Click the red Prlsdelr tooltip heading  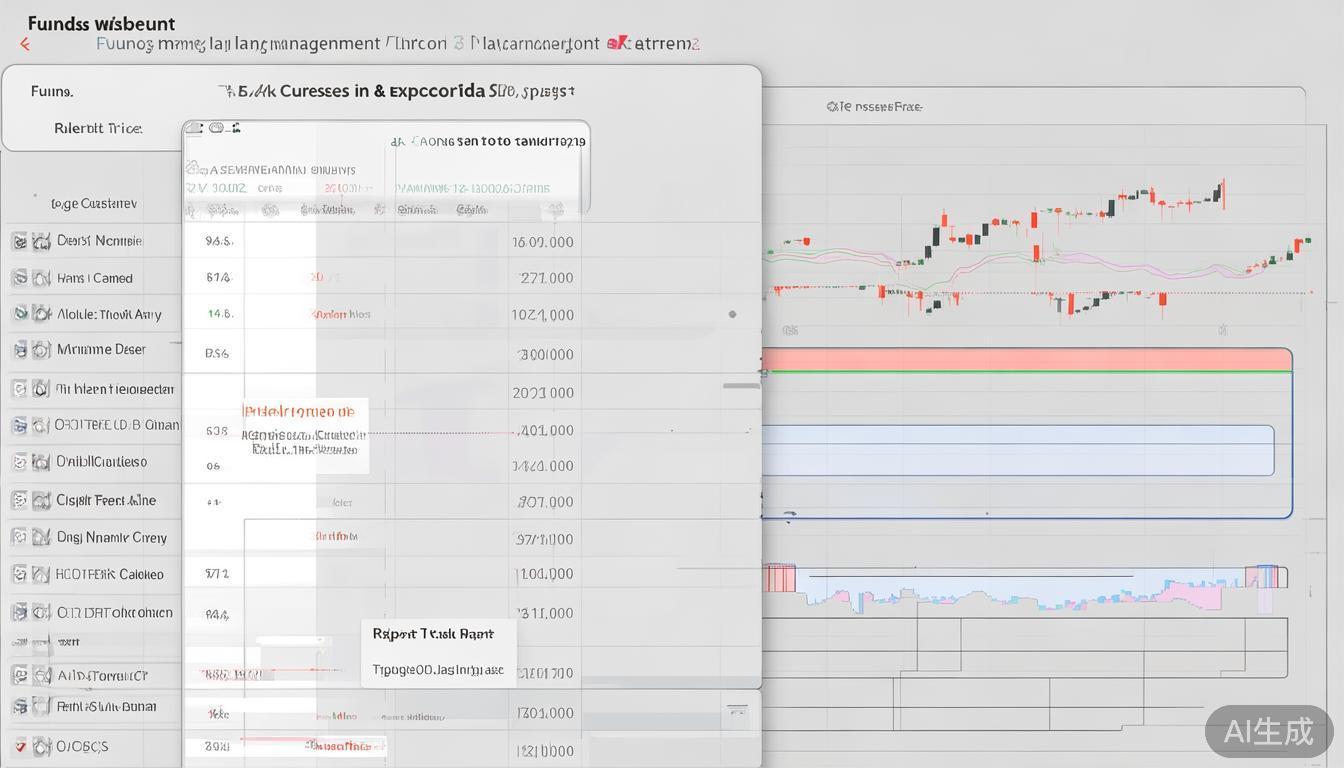[x=298, y=411]
